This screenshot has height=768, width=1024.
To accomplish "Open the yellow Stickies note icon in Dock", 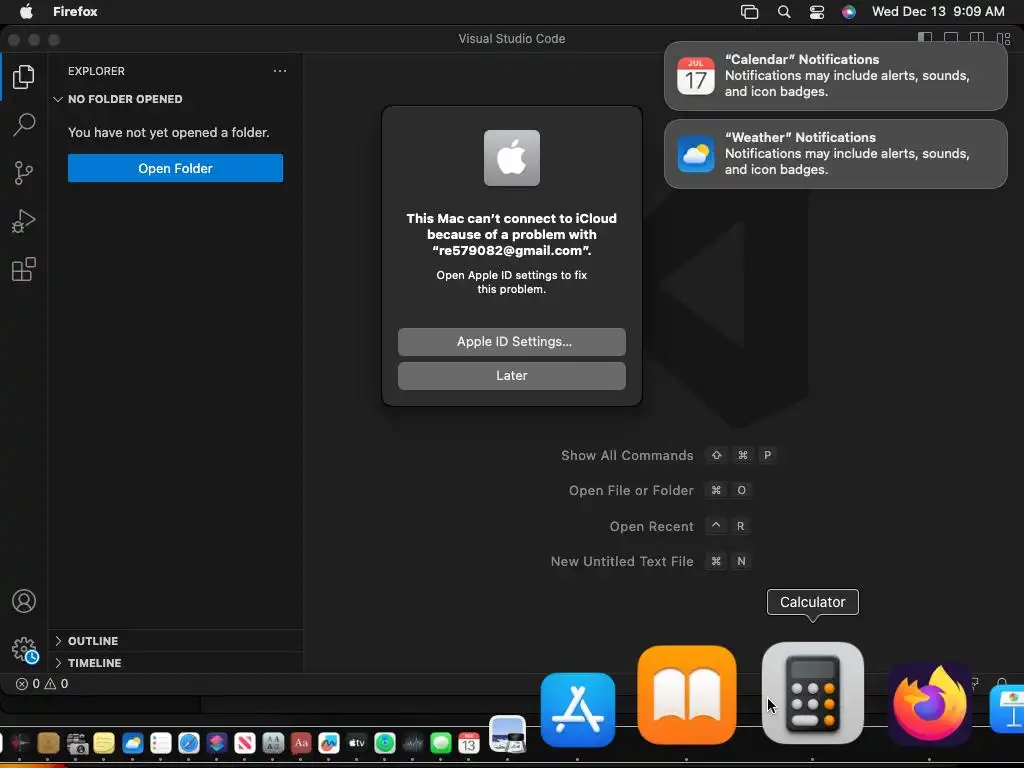I will point(104,743).
